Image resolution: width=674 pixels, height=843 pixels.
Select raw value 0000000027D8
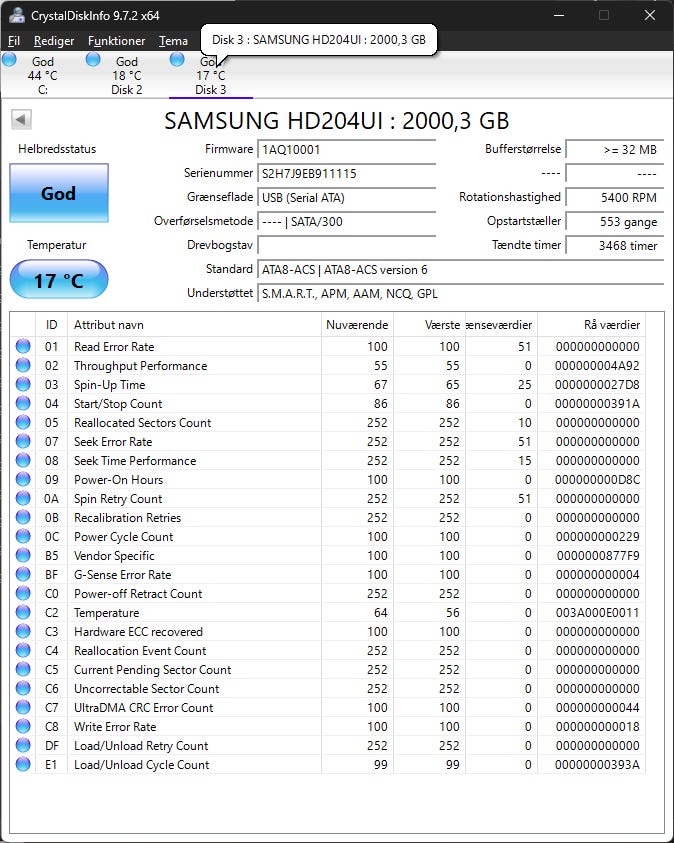tap(598, 384)
